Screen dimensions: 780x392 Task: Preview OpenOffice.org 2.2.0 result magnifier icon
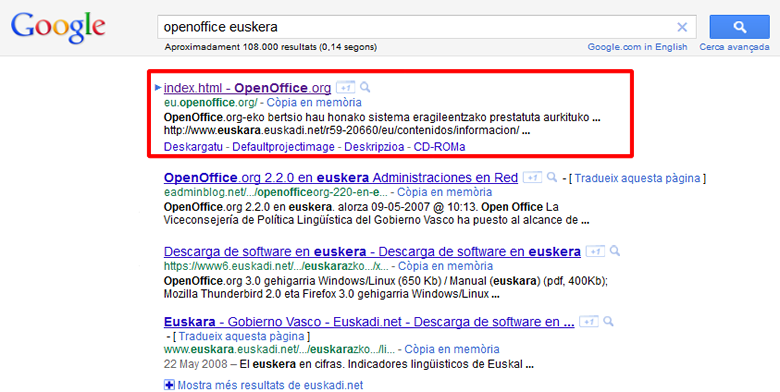552,177
